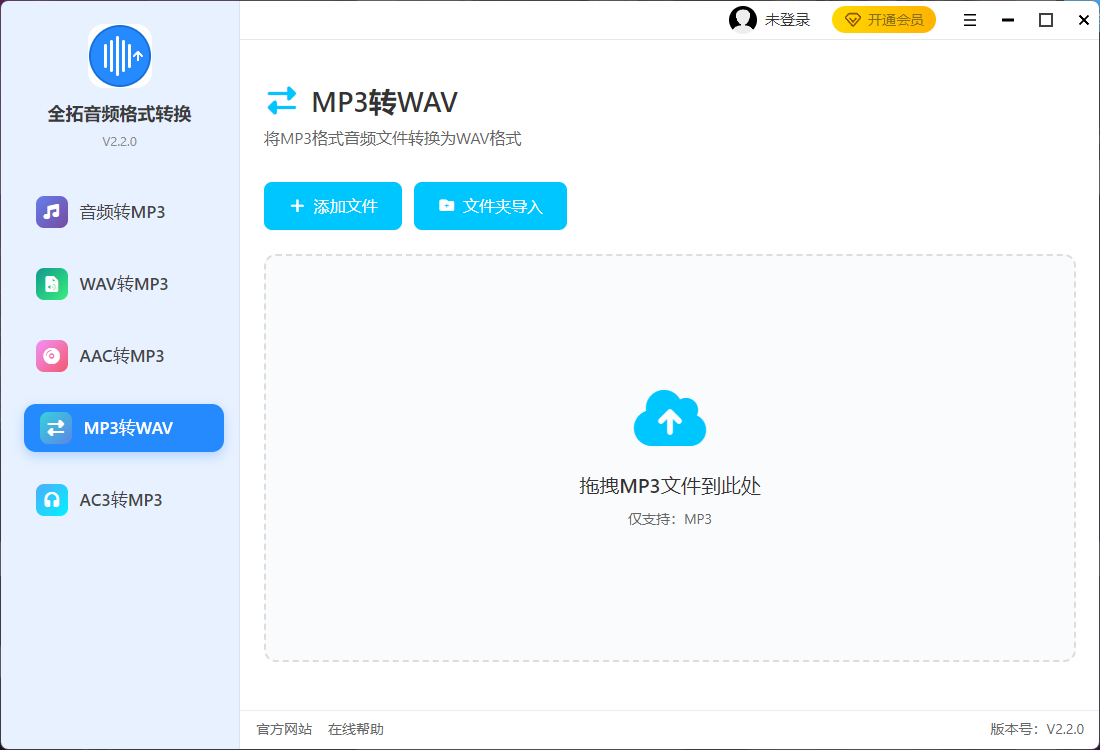This screenshot has width=1100, height=750.
Task: Select 音频转MP3 in the sidebar
Action: (122, 212)
